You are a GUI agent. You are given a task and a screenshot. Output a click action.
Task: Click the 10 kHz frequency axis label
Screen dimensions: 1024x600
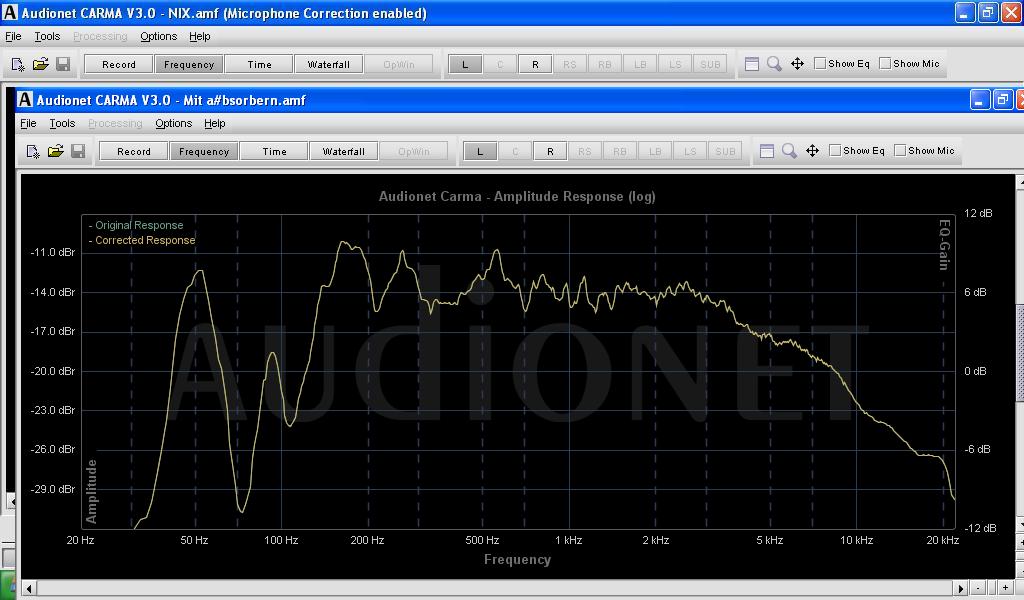point(856,540)
